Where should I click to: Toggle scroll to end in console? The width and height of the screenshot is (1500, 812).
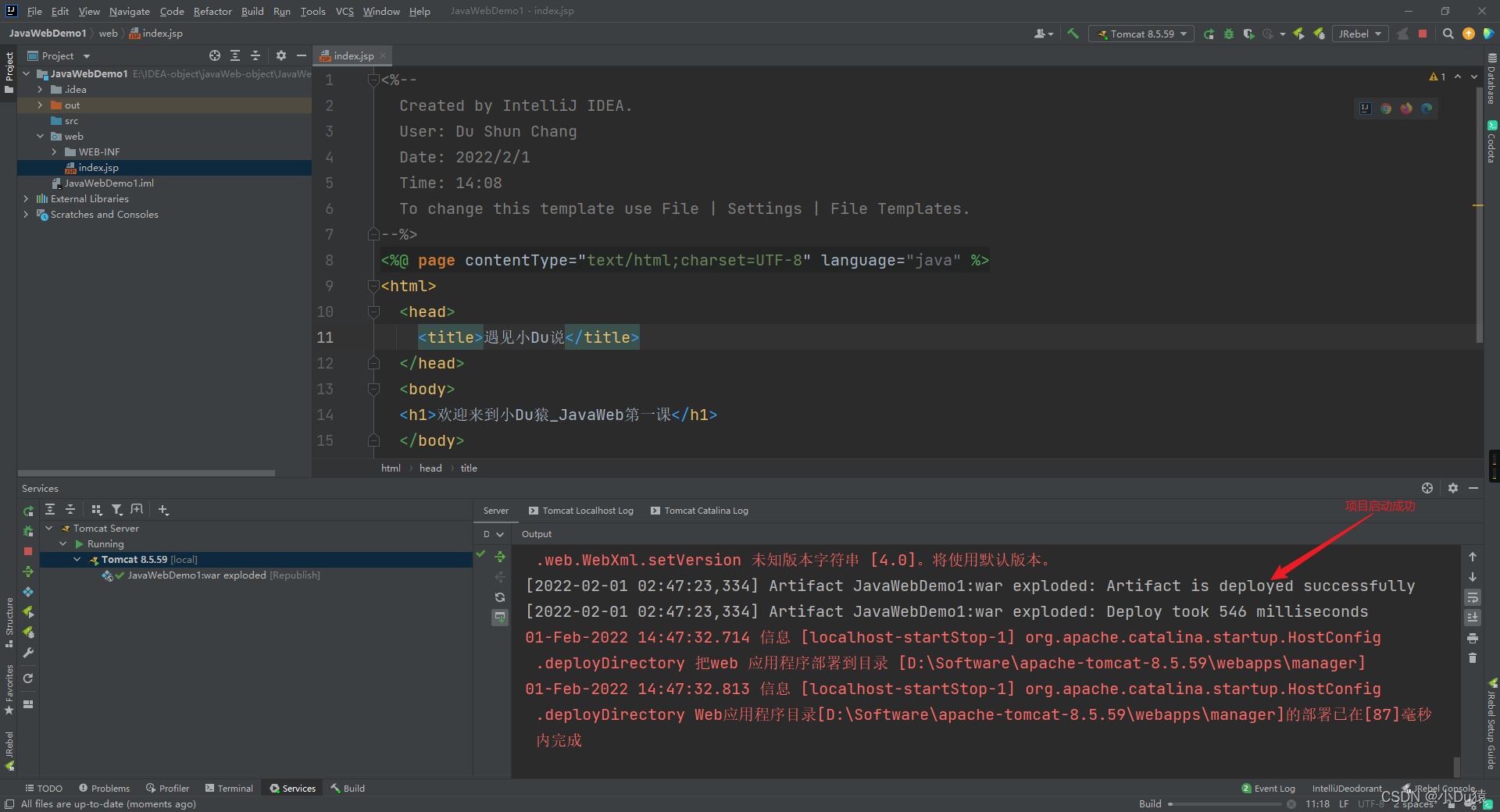[x=1472, y=618]
